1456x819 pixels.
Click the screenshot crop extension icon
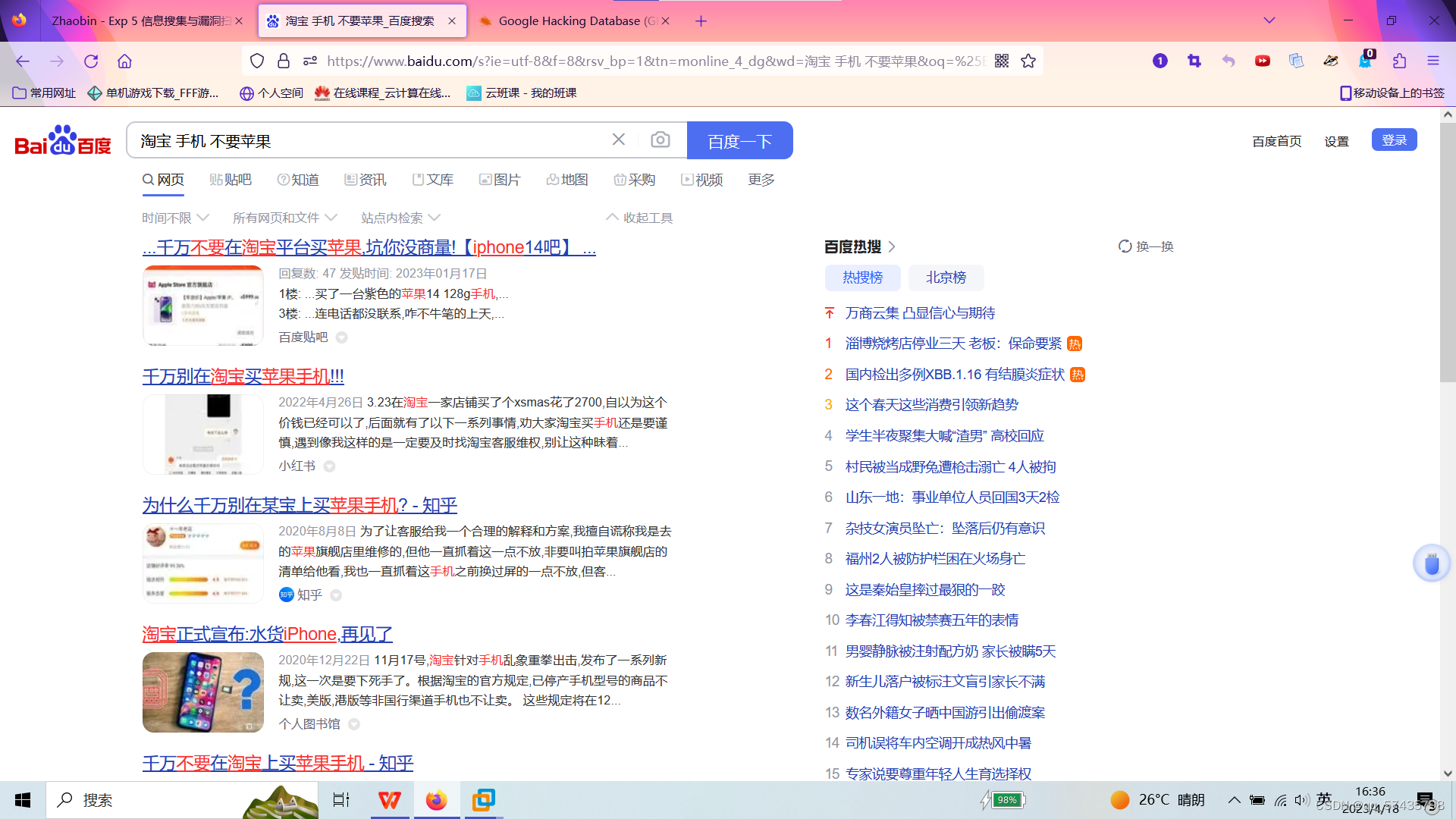point(1194,61)
